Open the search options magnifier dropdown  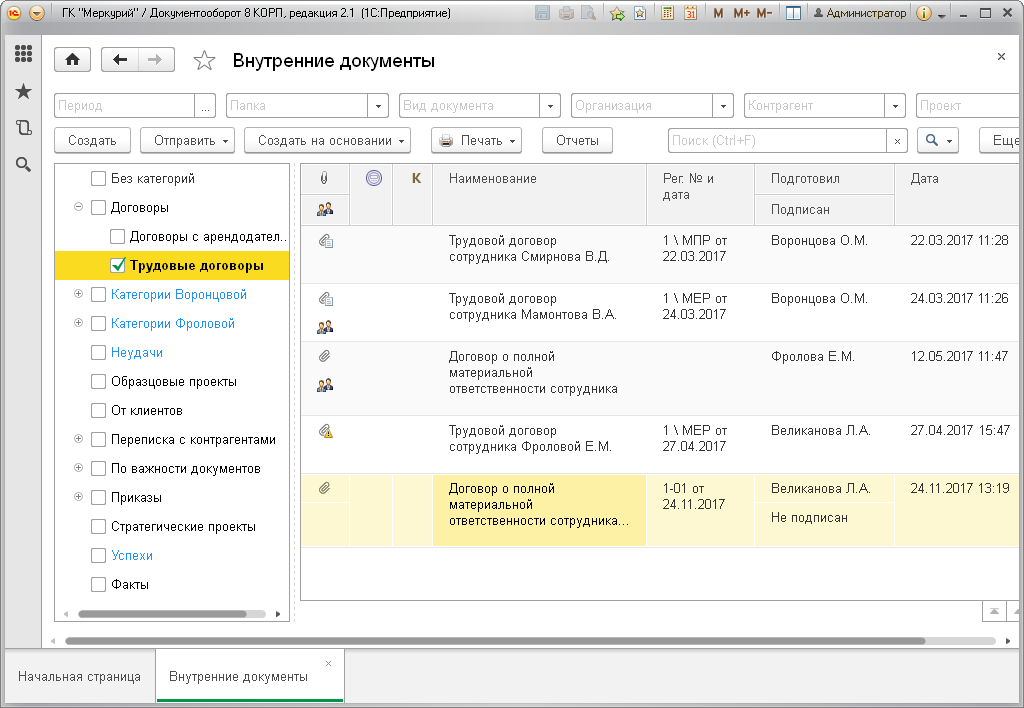938,140
